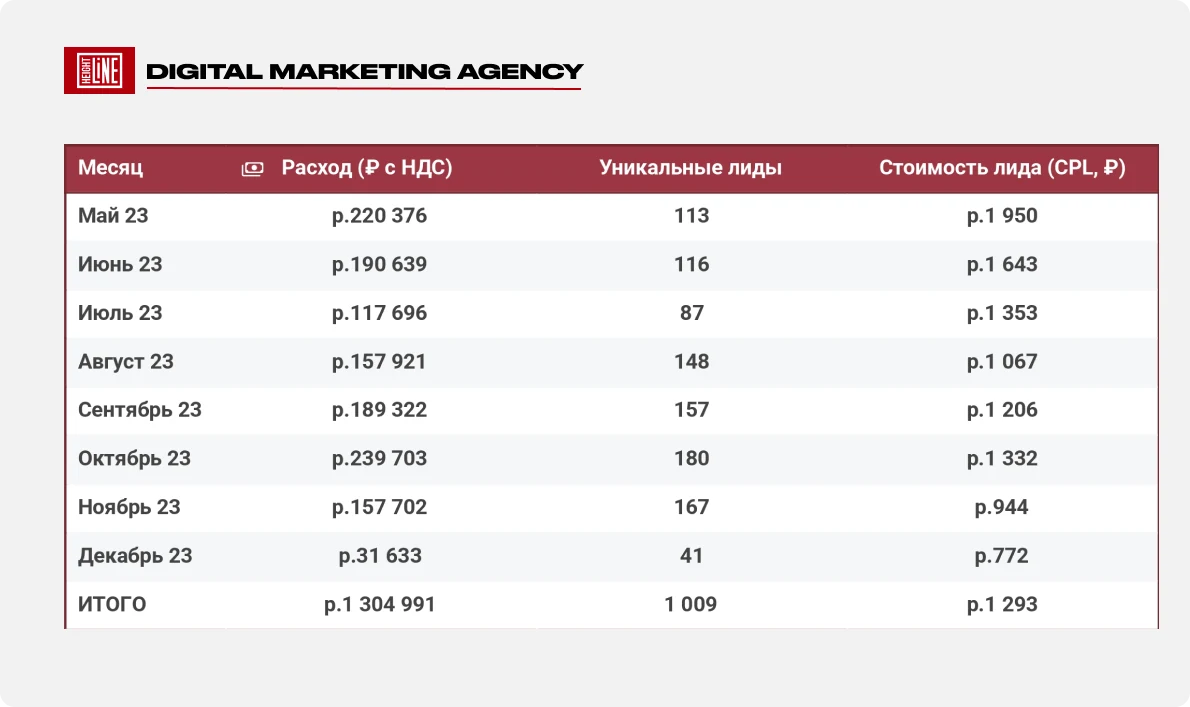The height and width of the screenshot is (707, 1190).
Task: Select the Расход (₽ с НДС) column header
Action: (x=367, y=168)
